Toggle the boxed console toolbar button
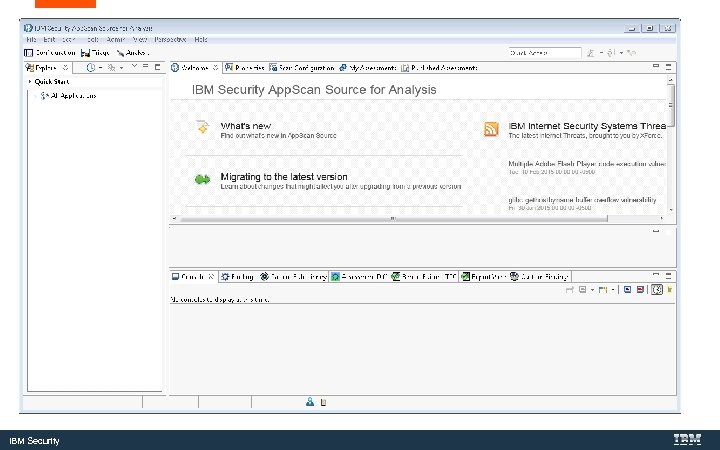Image resolution: width=720 pixels, height=450 pixels. (657, 289)
